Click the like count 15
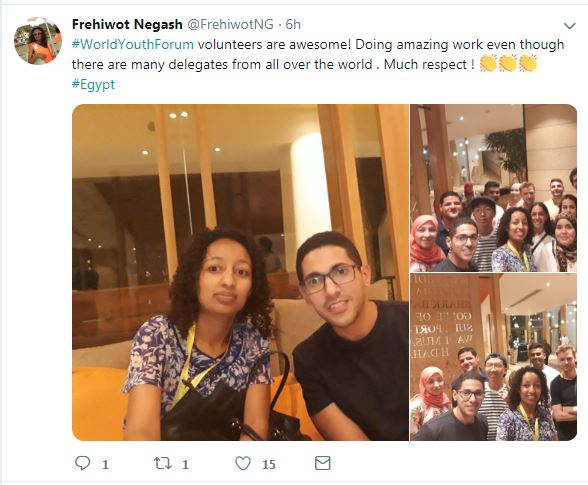The height and width of the screenshot is (485, 588). [x=268, y=465]
